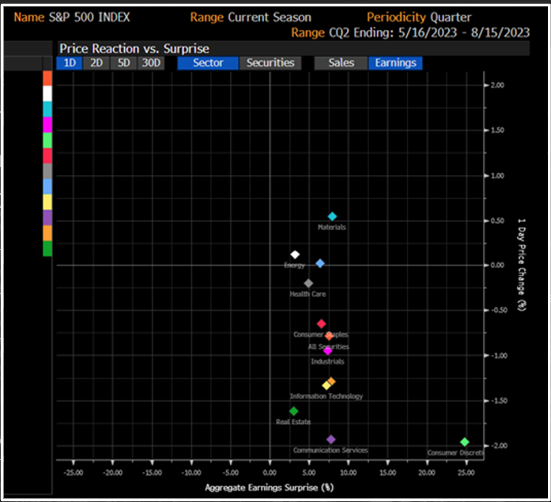
Task: Click the white legend color swatch
Action: tap(47, 94)
